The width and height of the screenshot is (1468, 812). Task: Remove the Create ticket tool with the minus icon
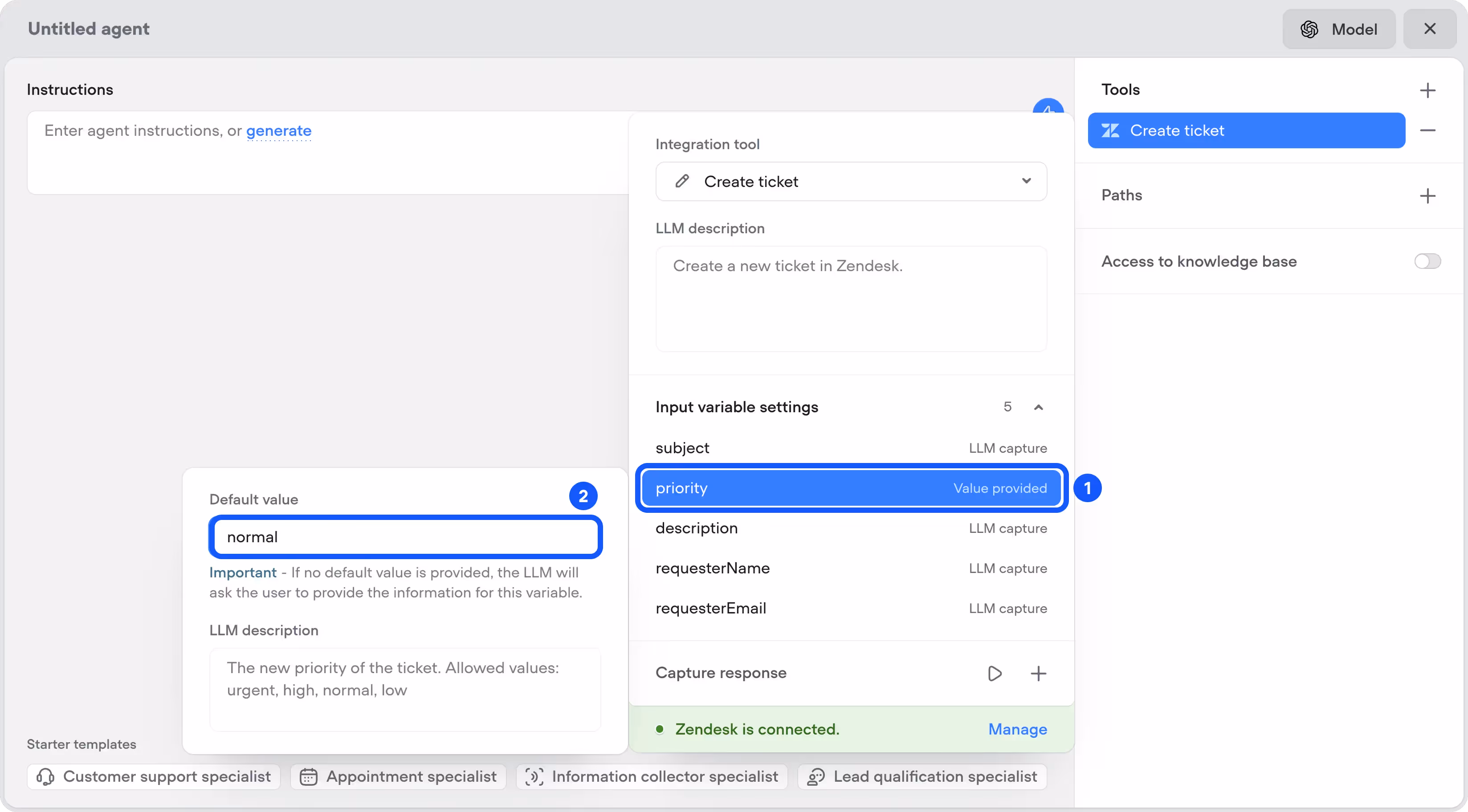click(x=1427, y=130)
